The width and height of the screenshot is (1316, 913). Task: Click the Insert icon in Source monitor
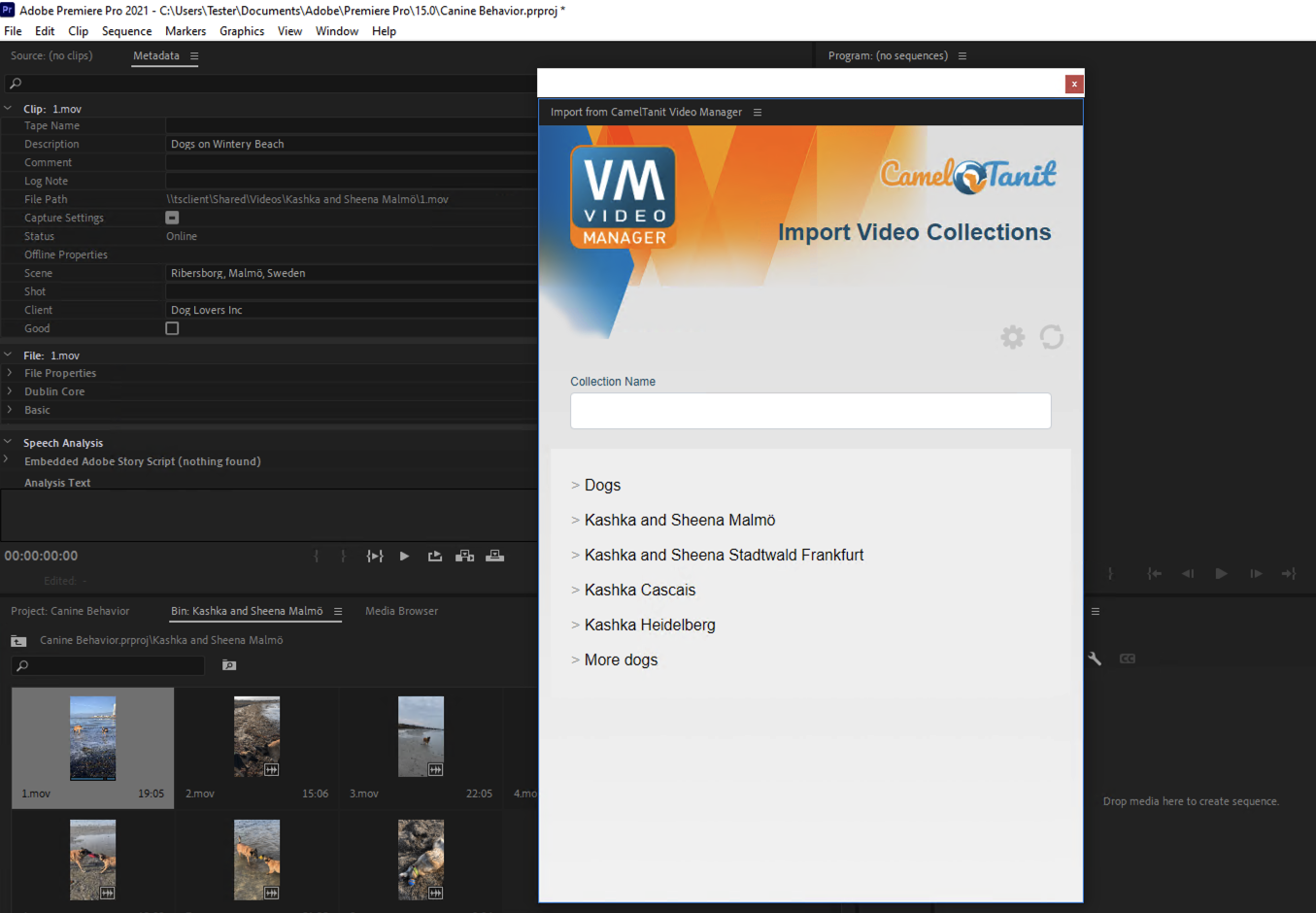click(465, 557)
